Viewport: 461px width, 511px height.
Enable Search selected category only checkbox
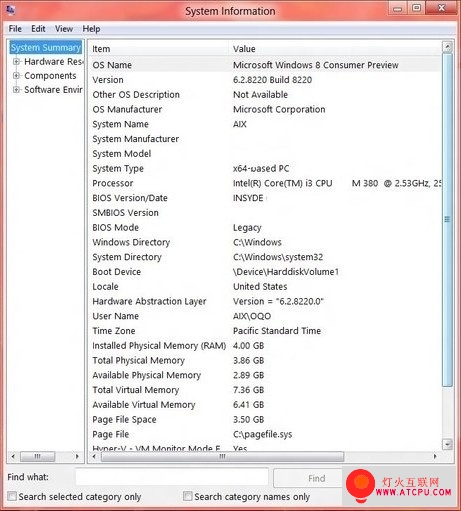point(12,496)
